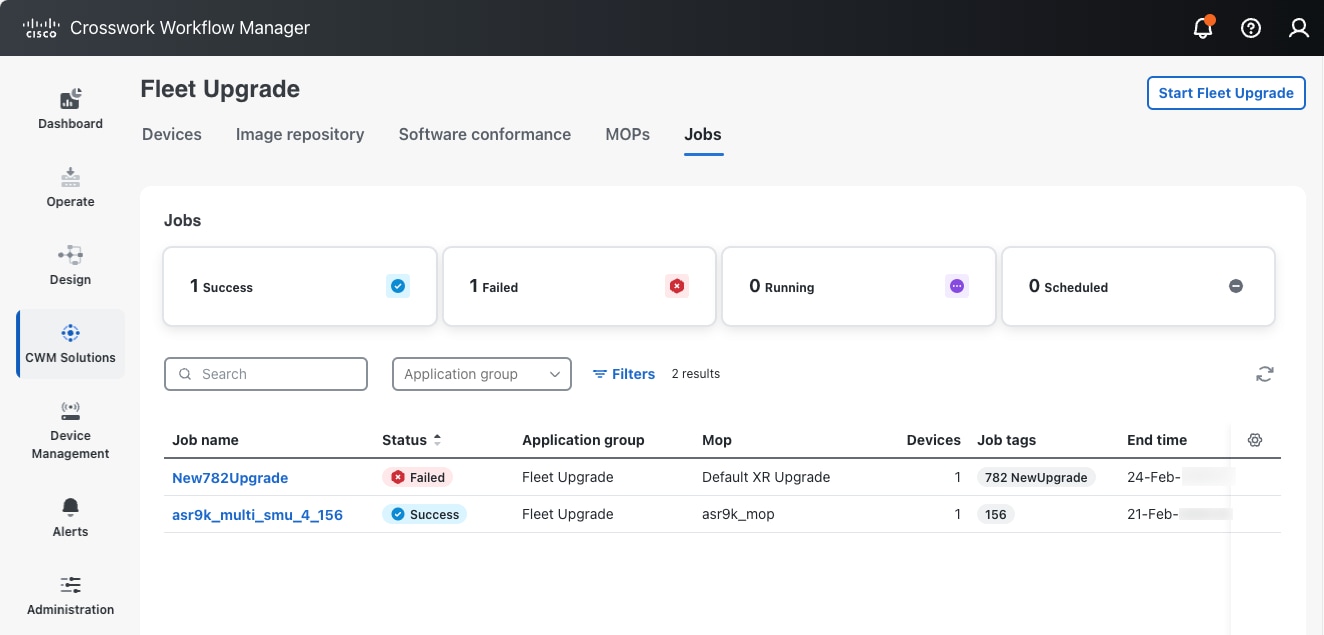Viewport: 1324px width, 635px height.
Task: Filter jobs by the 0 Scheduled card
Action: (1138, 287)
